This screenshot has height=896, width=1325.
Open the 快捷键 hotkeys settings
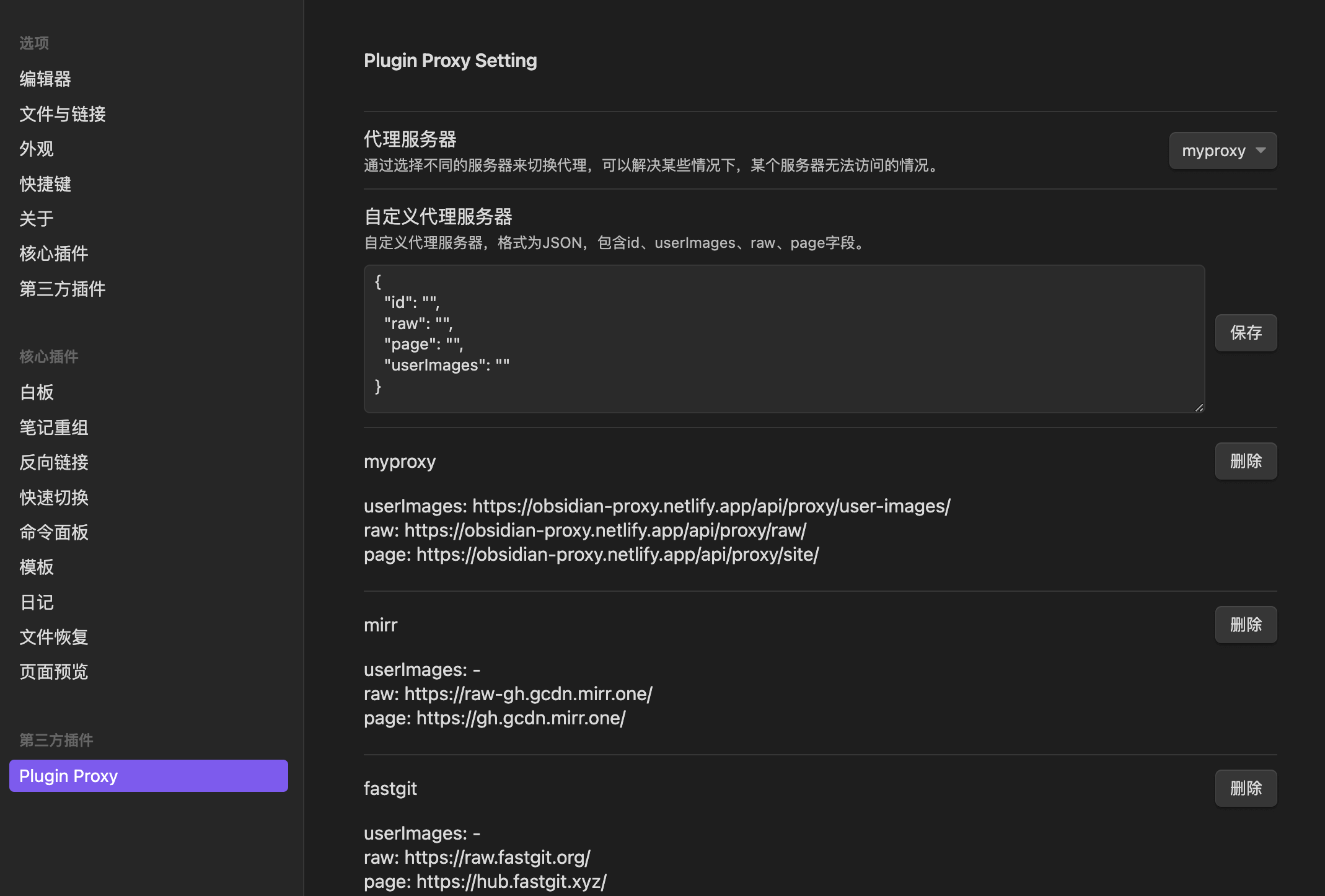point(45,183)
